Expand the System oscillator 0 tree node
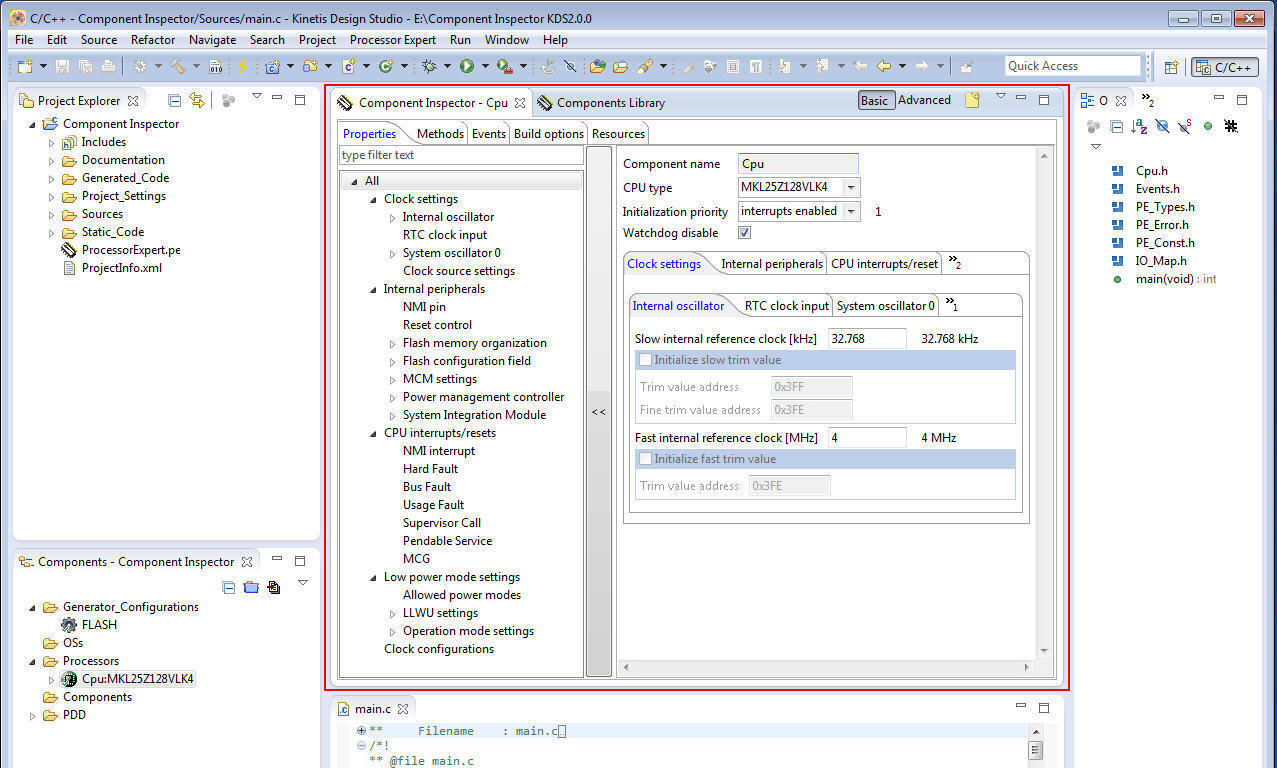This screenshot has width=1277, height=768. (393, 253)
